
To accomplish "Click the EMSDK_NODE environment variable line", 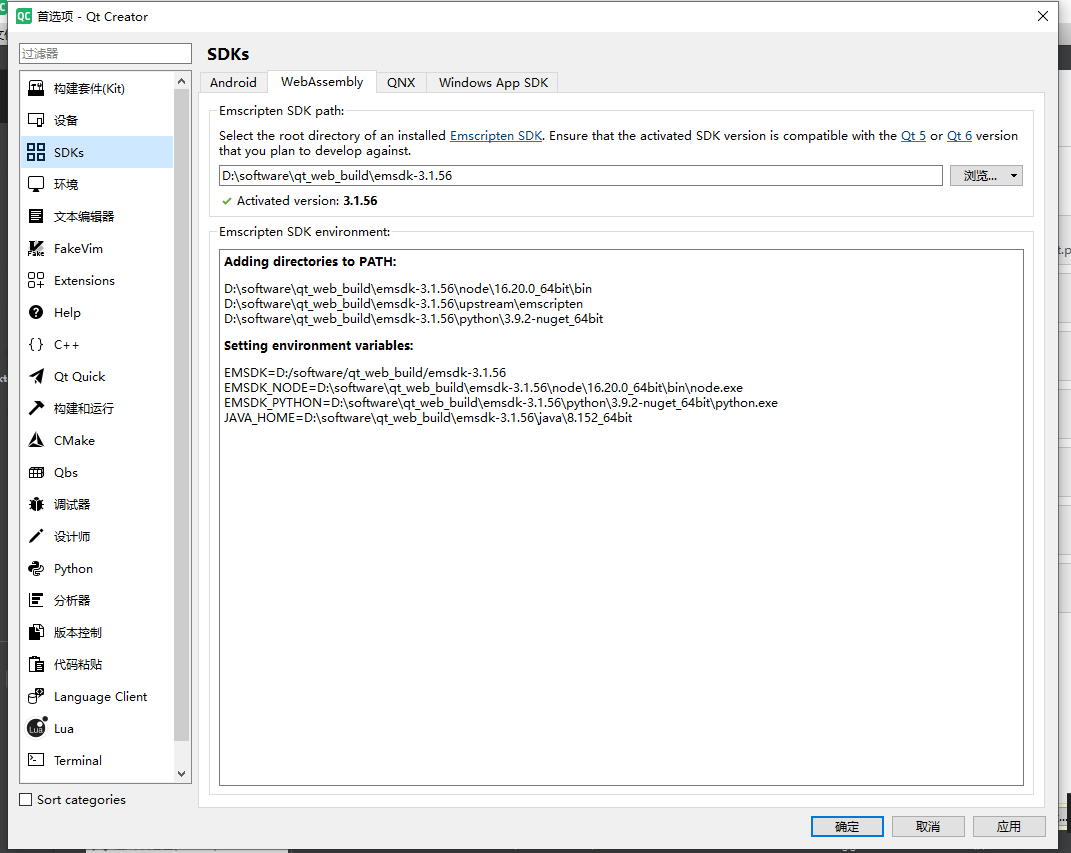I will click(x=483, y=388).
